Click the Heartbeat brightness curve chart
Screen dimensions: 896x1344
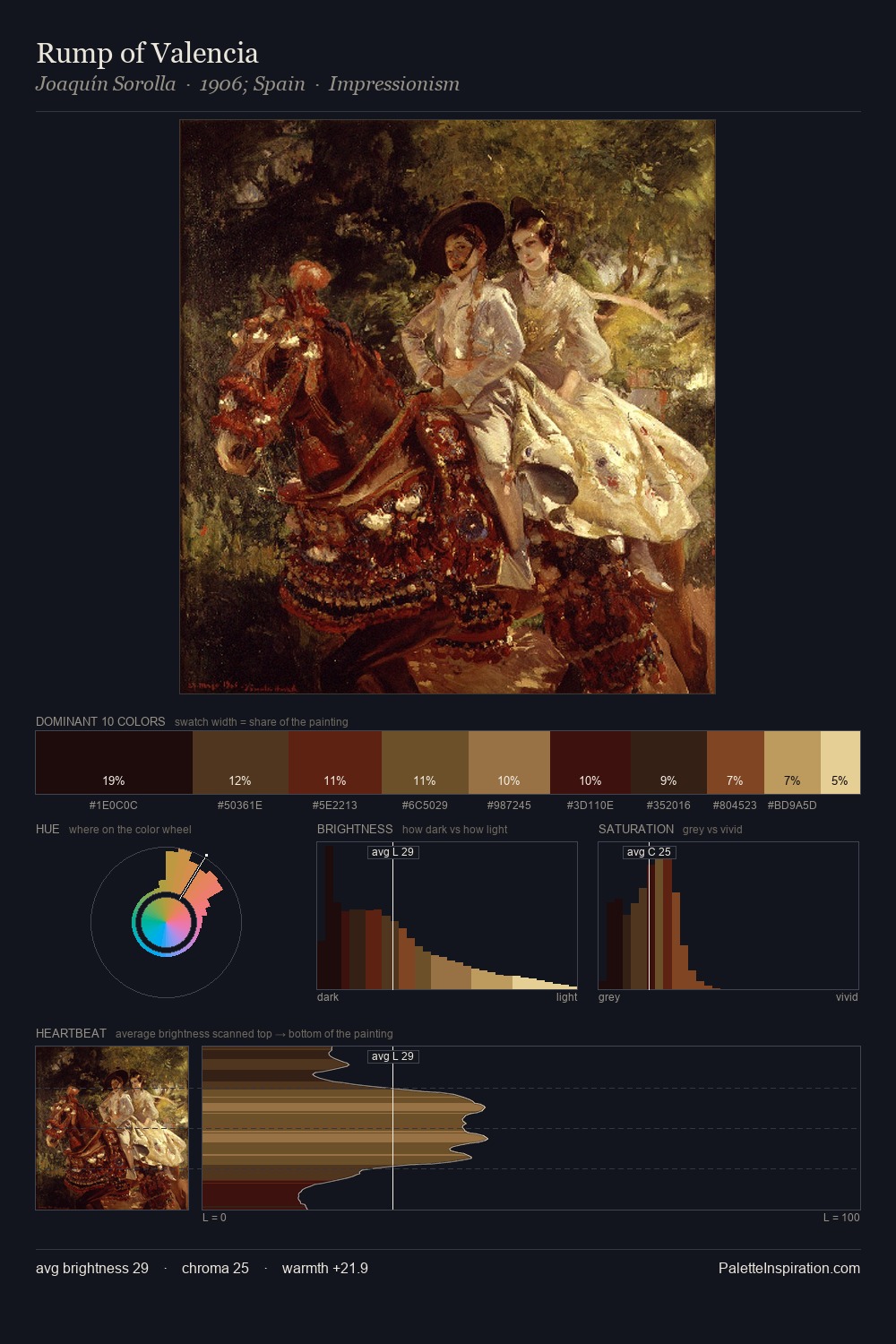531,1128
